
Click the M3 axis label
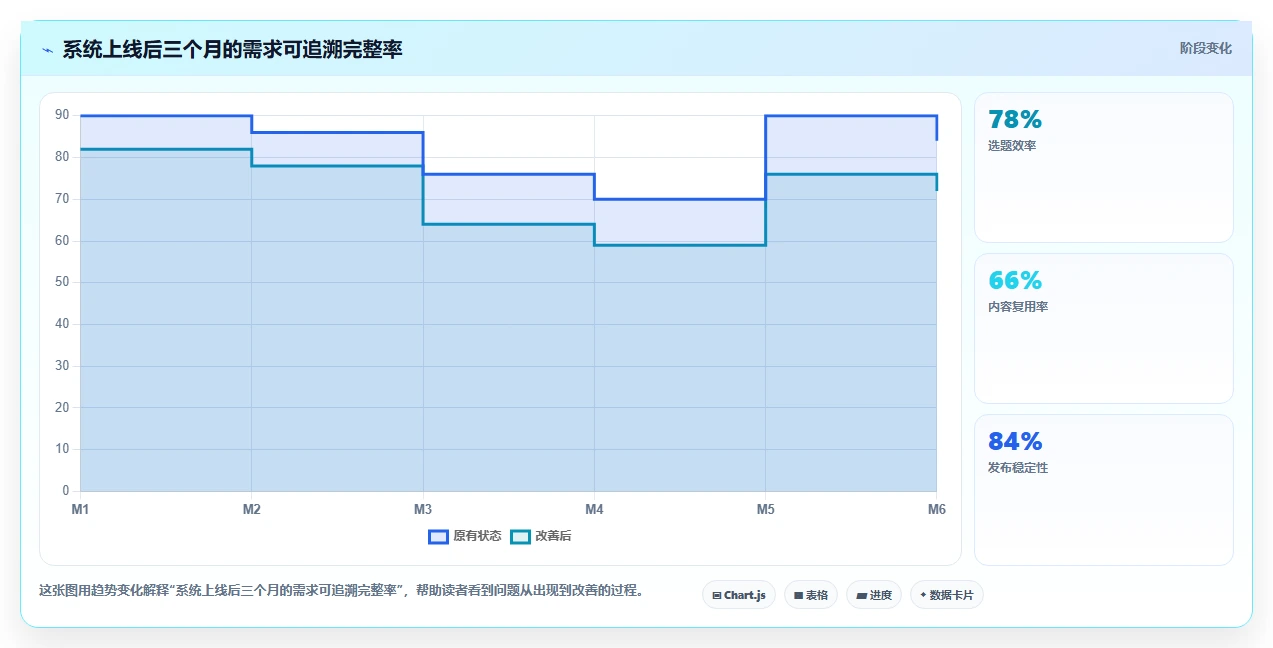(x=423, y=509)
